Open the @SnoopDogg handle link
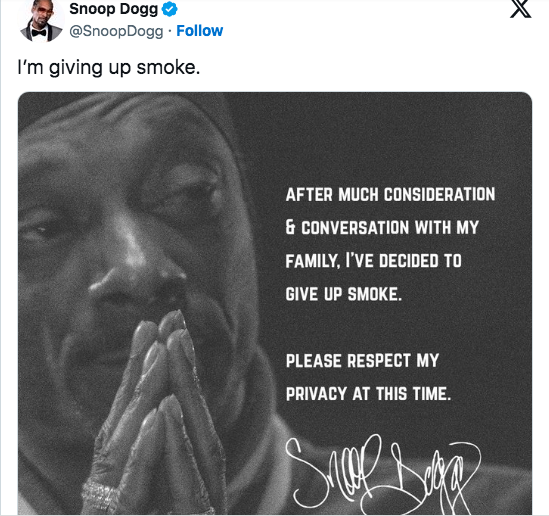Image resolution: width=549 pixels, height=516 pixels. click(116, 31)
